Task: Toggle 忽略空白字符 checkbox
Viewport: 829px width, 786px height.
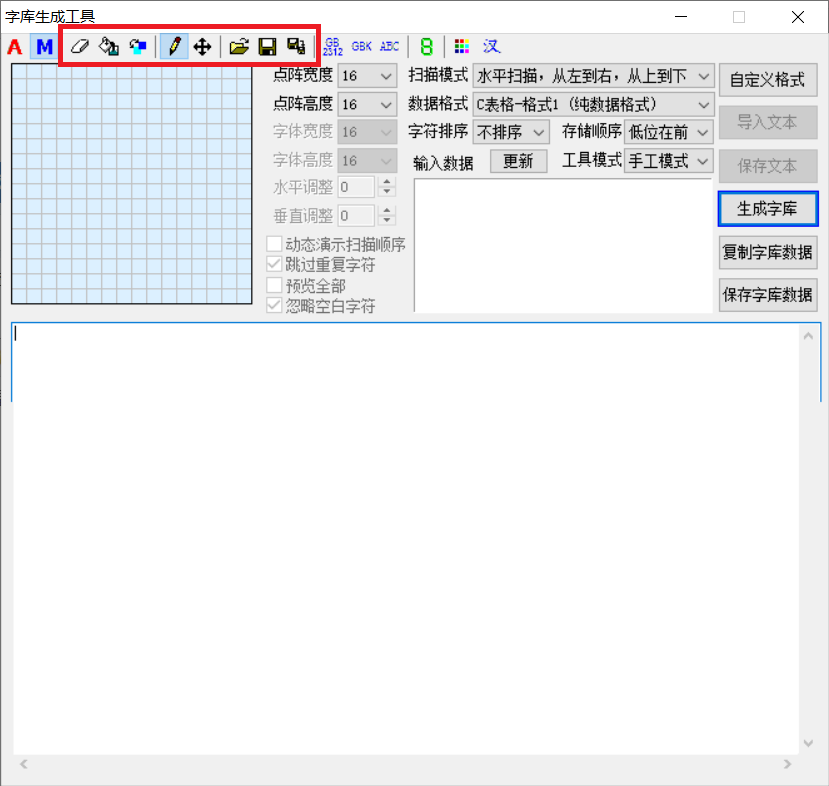Action: (274, 305)
